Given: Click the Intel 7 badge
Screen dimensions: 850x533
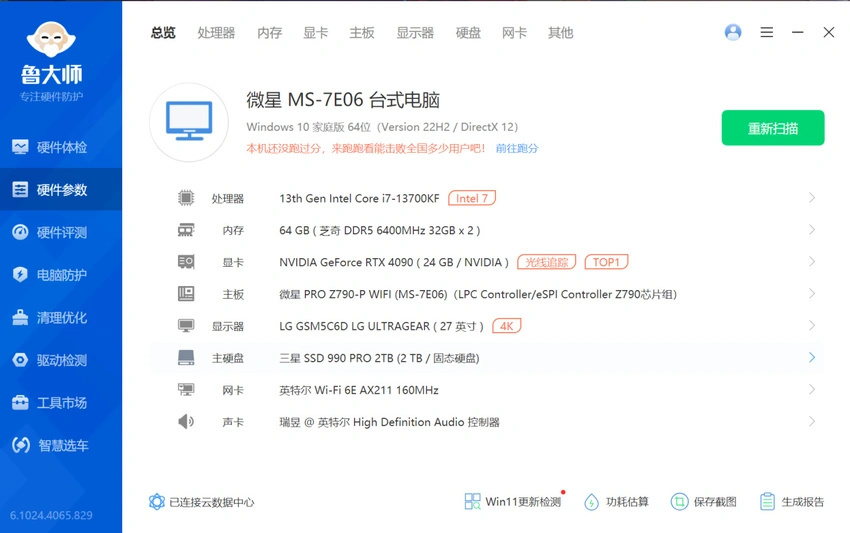Looking at the screenshot, I should [472, 198].
